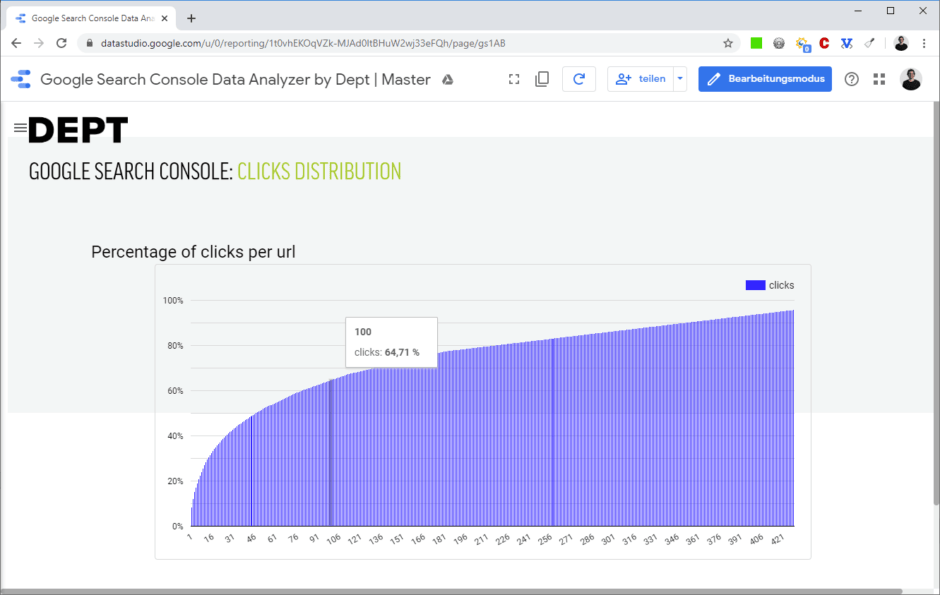Open the Google account avatar menu
This screenshot has width=940, height=595.
911,78
